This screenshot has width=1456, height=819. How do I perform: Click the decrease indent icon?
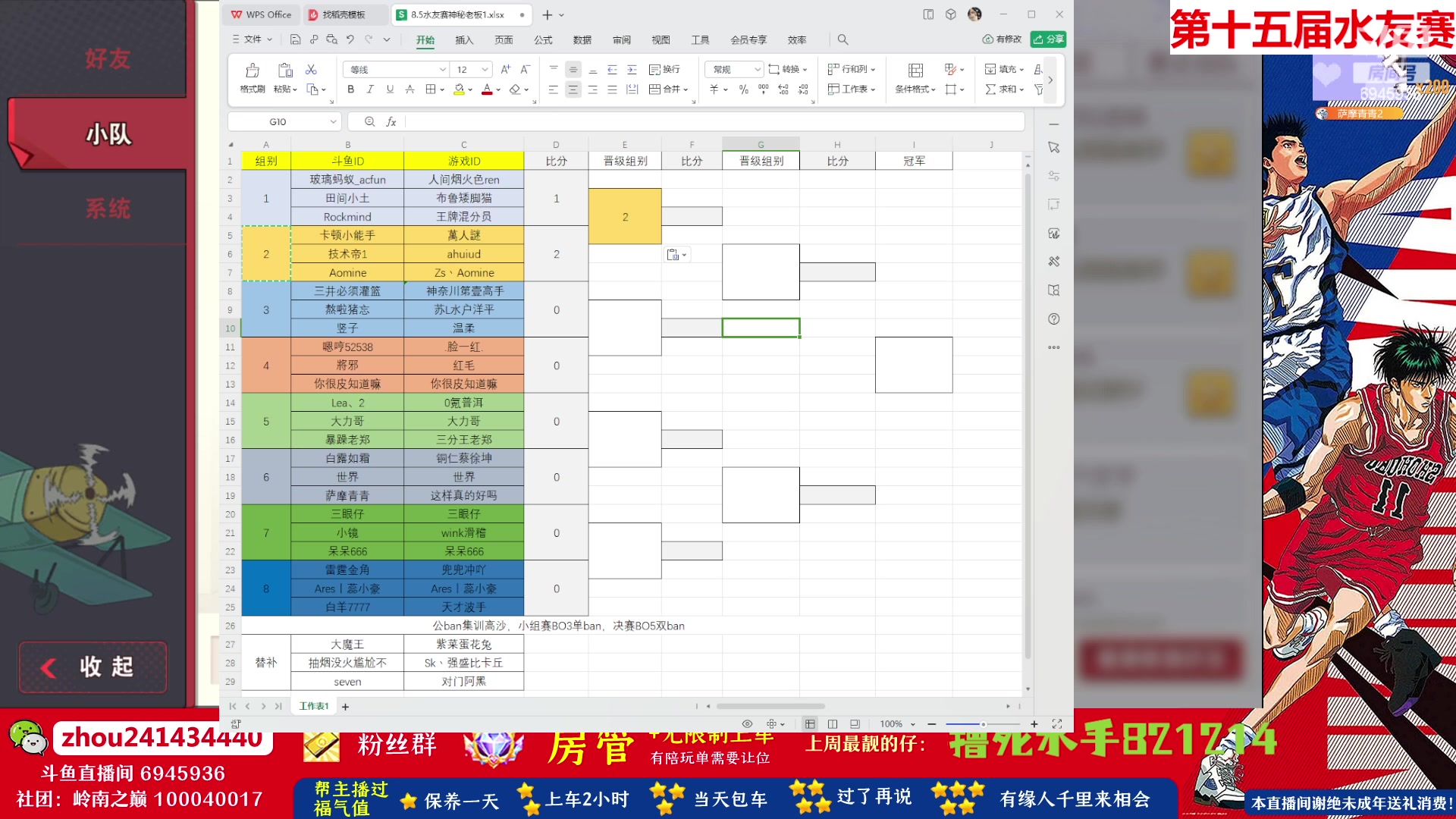[x=612, y=69]
